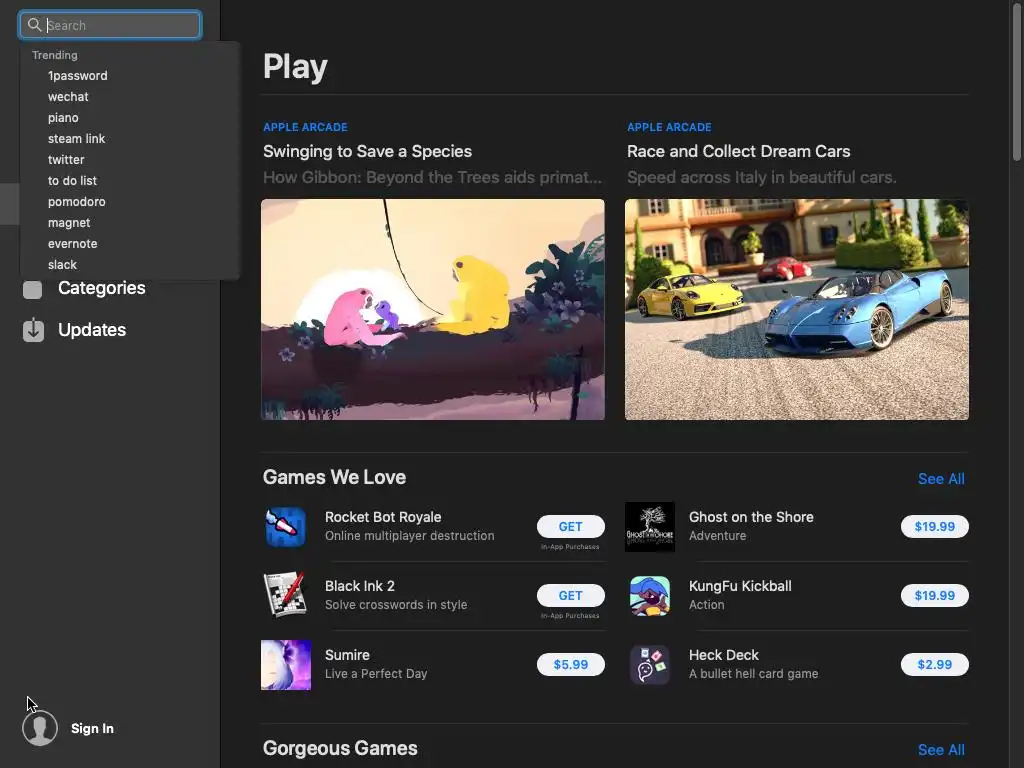Viewport: 1024px width, 768px height.
Task: Open the Heck Deck app icon
Action: tap(649, 664)
